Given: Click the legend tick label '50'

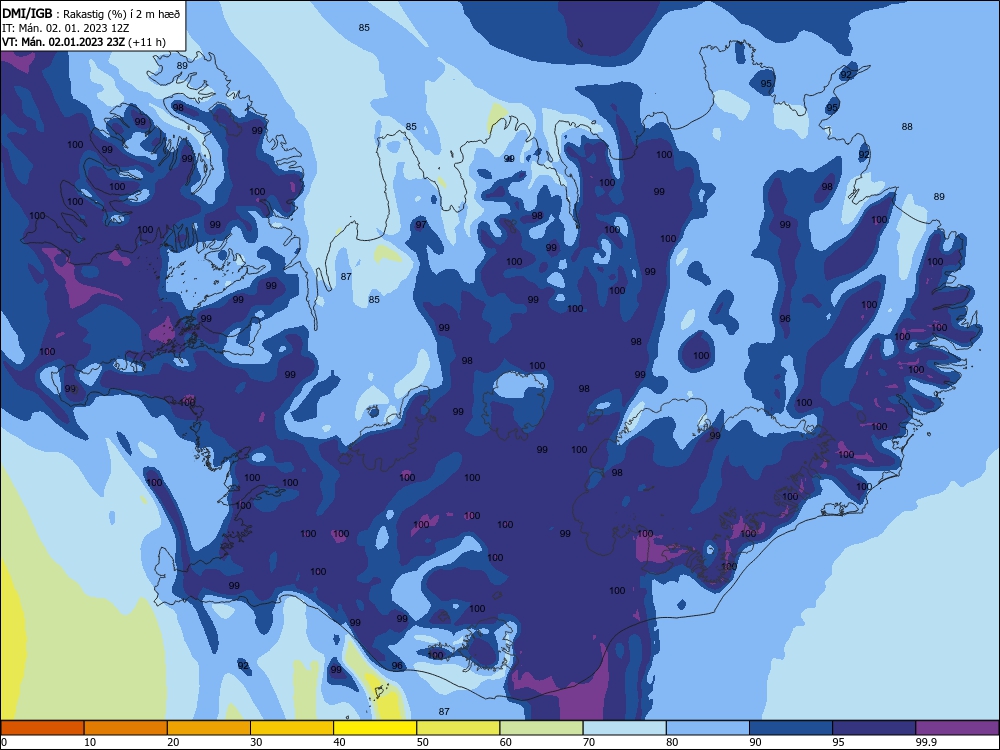Looking at the screenshot, I should tap(423, 742).
